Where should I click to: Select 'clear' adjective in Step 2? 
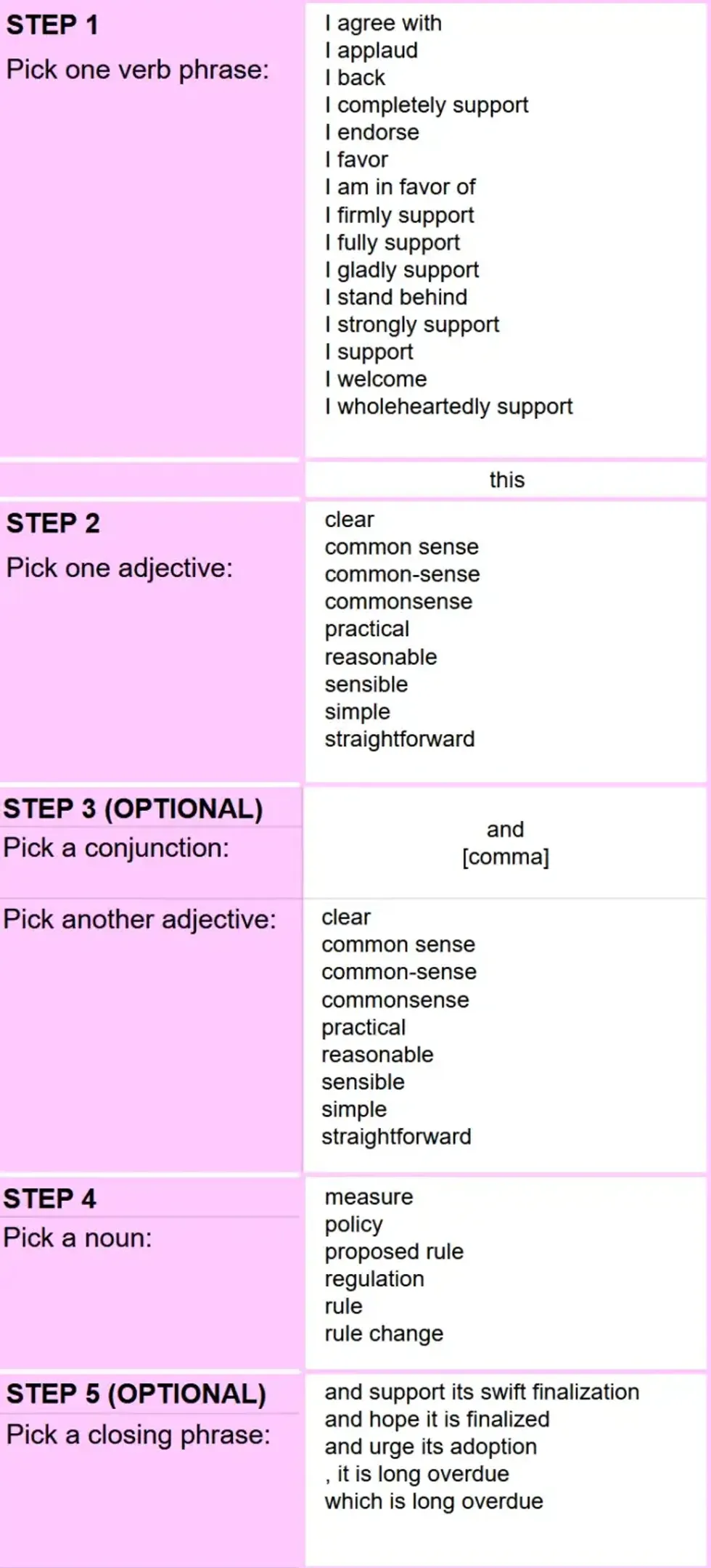349,520
